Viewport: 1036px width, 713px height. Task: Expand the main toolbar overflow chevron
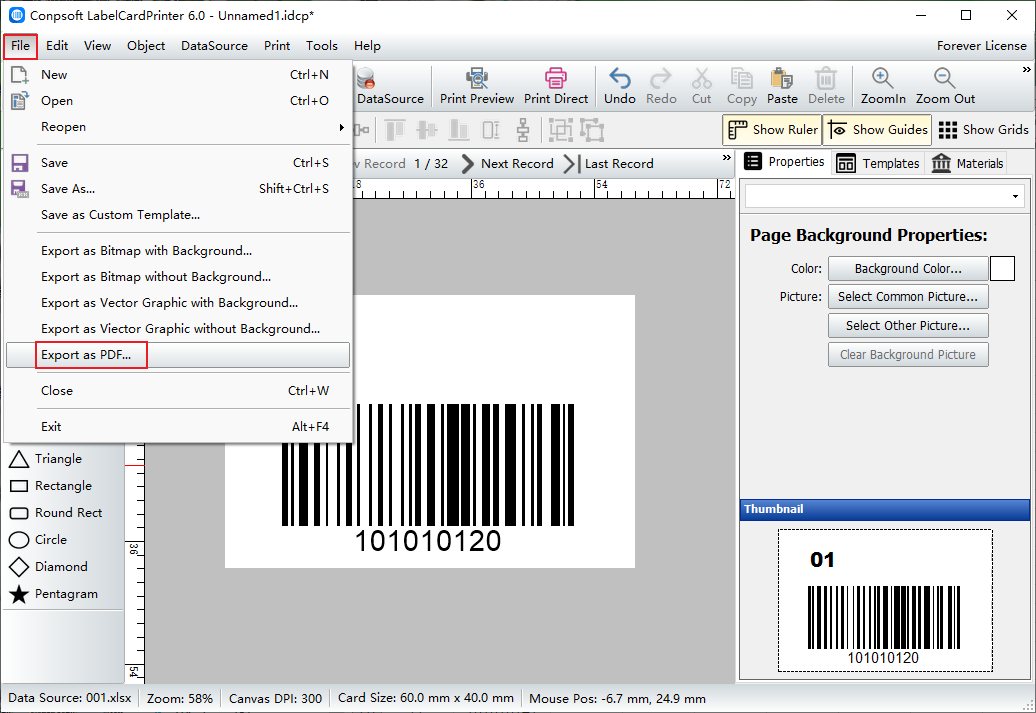pos(1026,69)
